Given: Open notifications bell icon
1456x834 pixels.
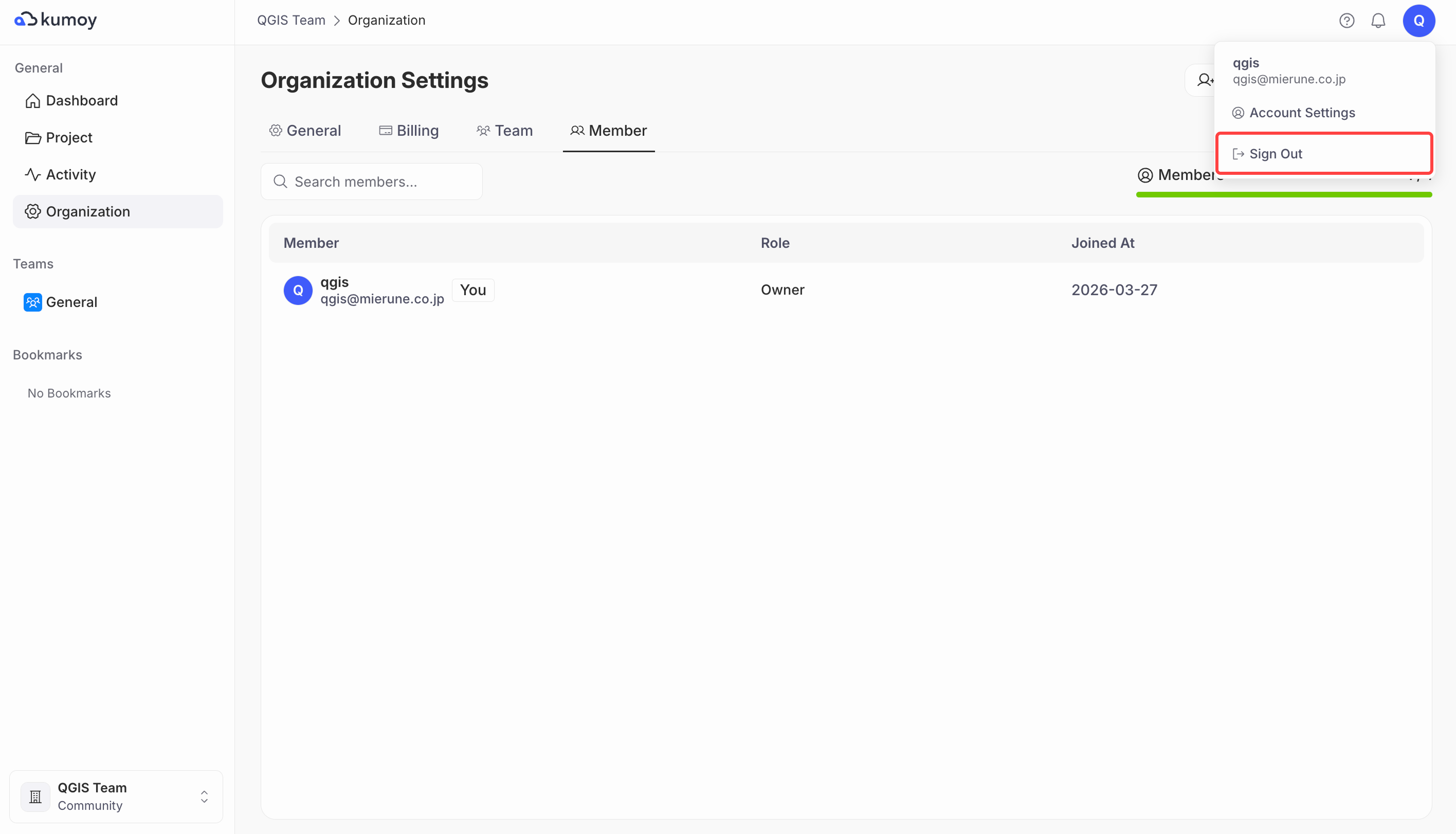Looking at the screenshot, I should 1377,21.
